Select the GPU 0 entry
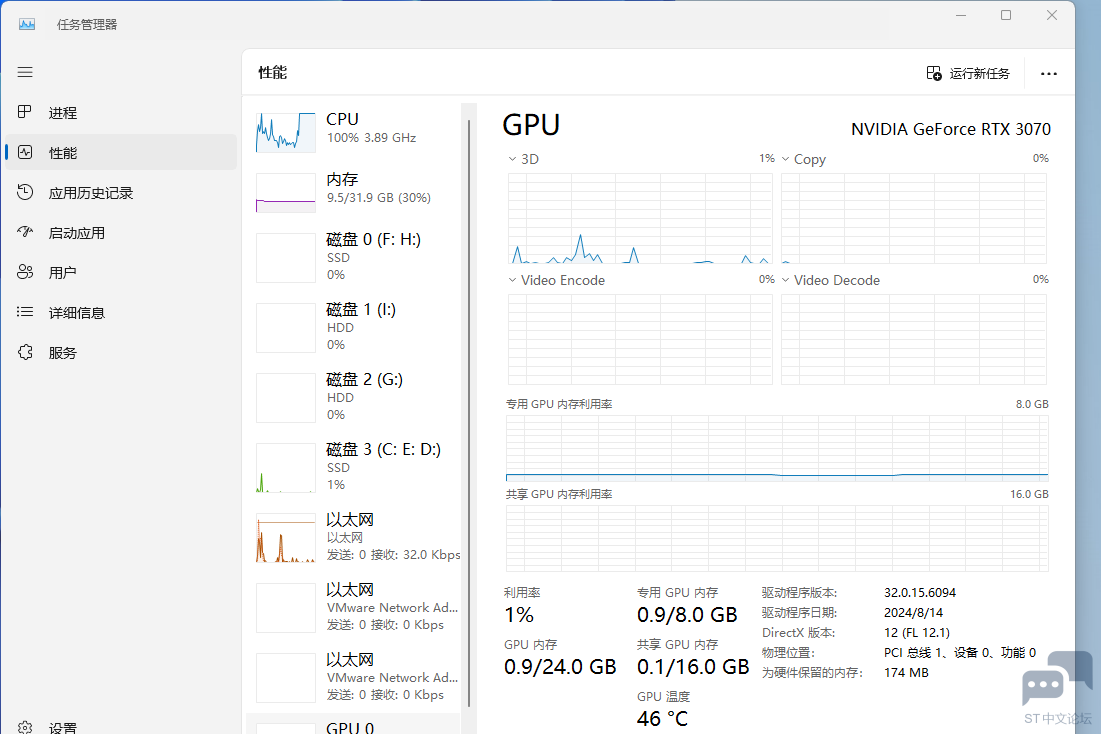 click(x=354, y=725)
